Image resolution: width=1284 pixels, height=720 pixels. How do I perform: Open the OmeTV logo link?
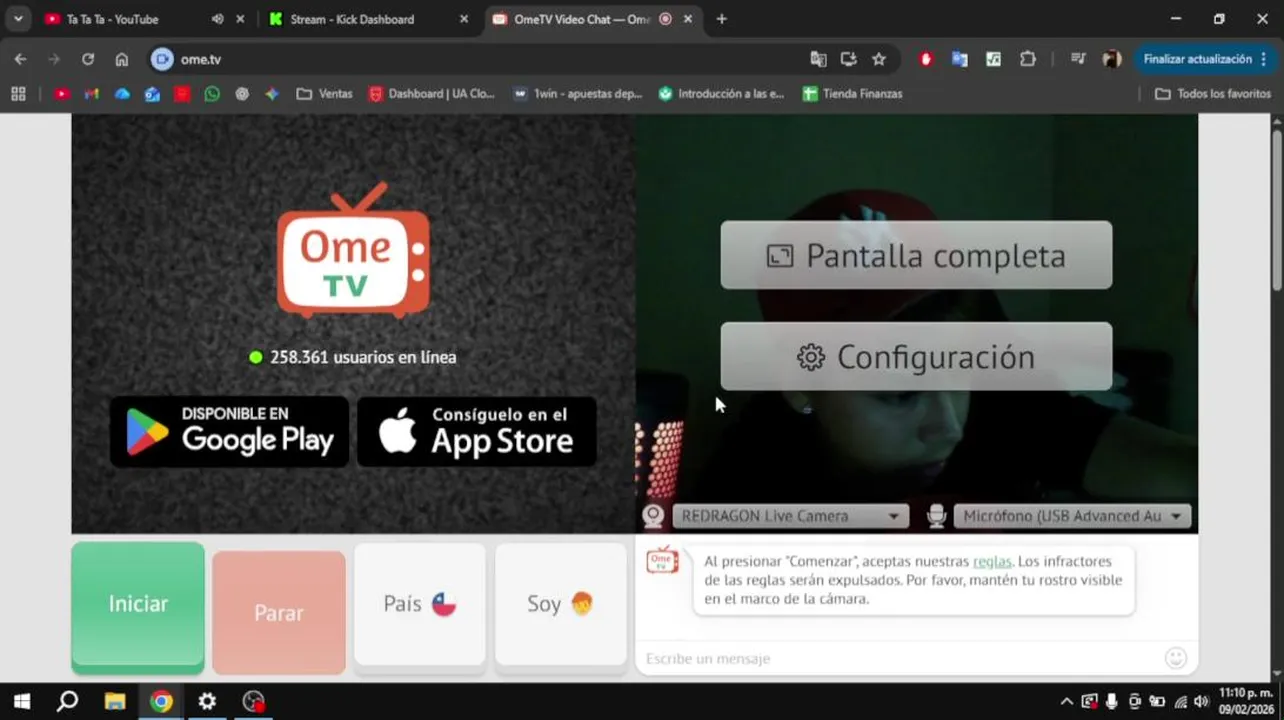tap(353, 250)
